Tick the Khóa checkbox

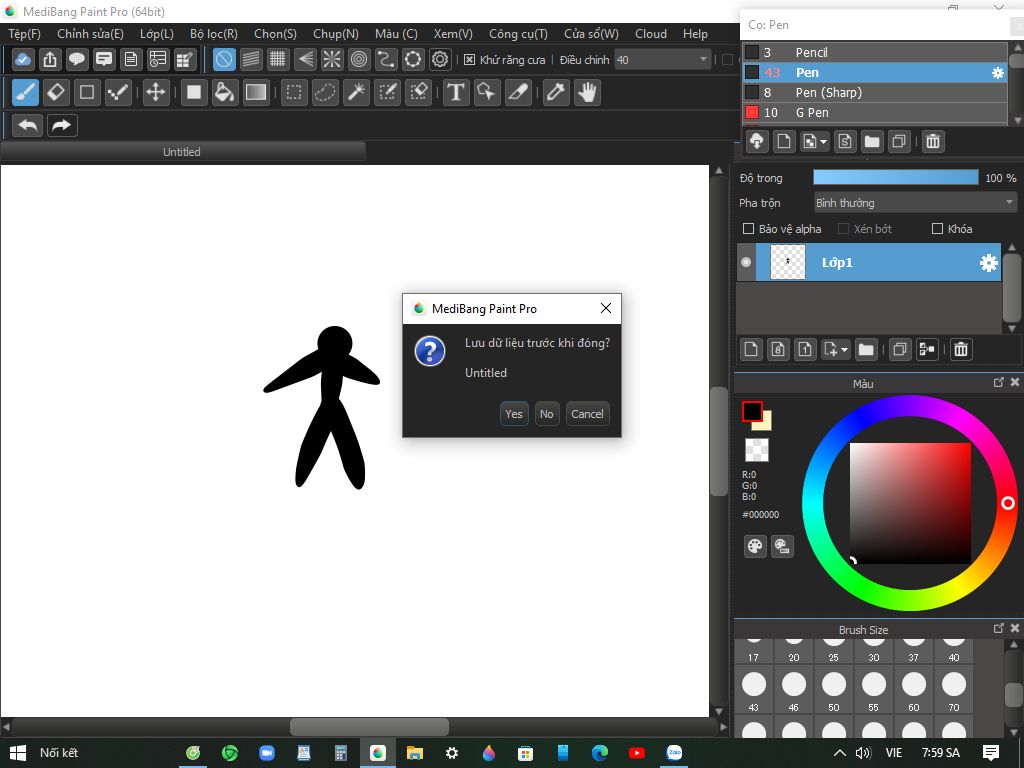(x=937, y=229)
